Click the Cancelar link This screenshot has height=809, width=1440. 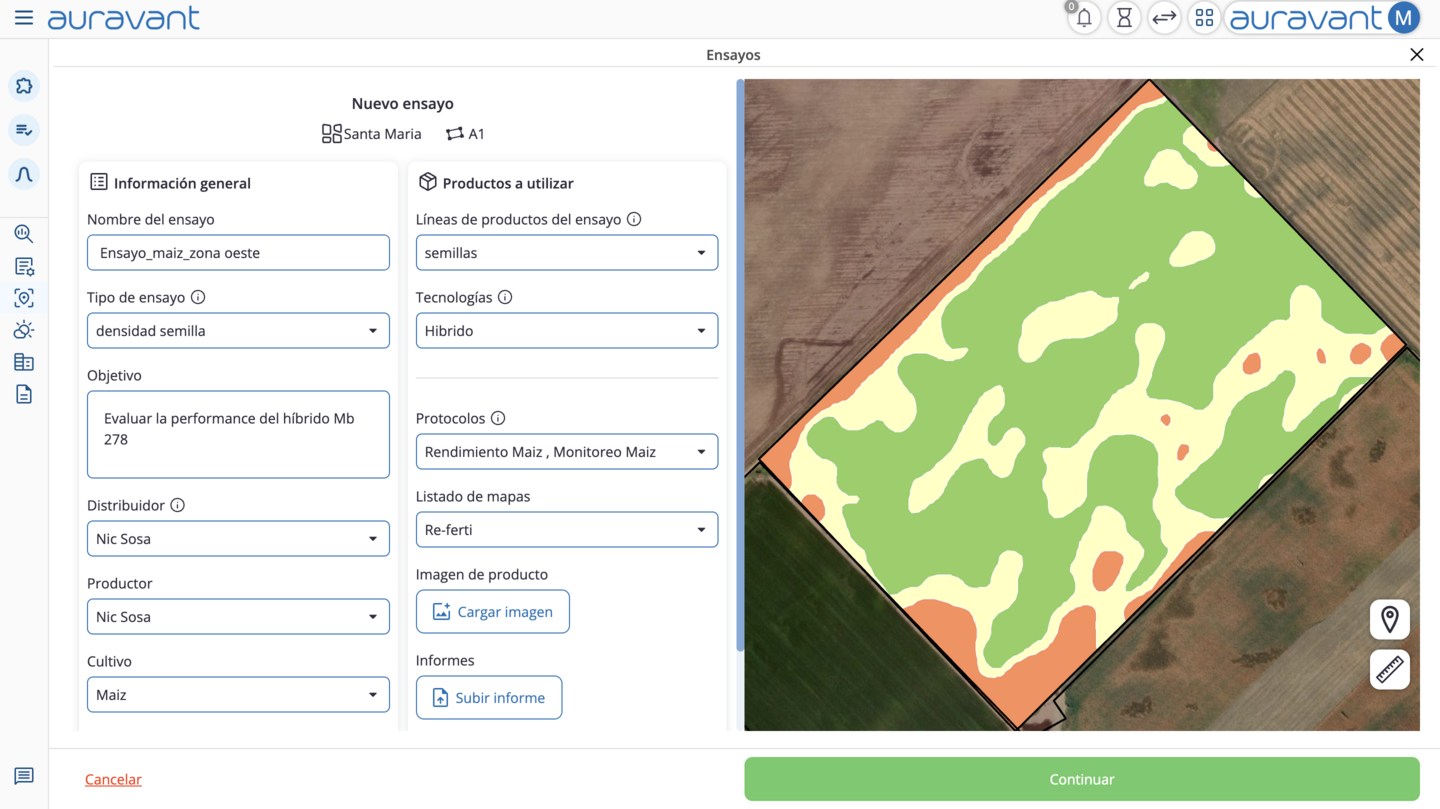113,779
